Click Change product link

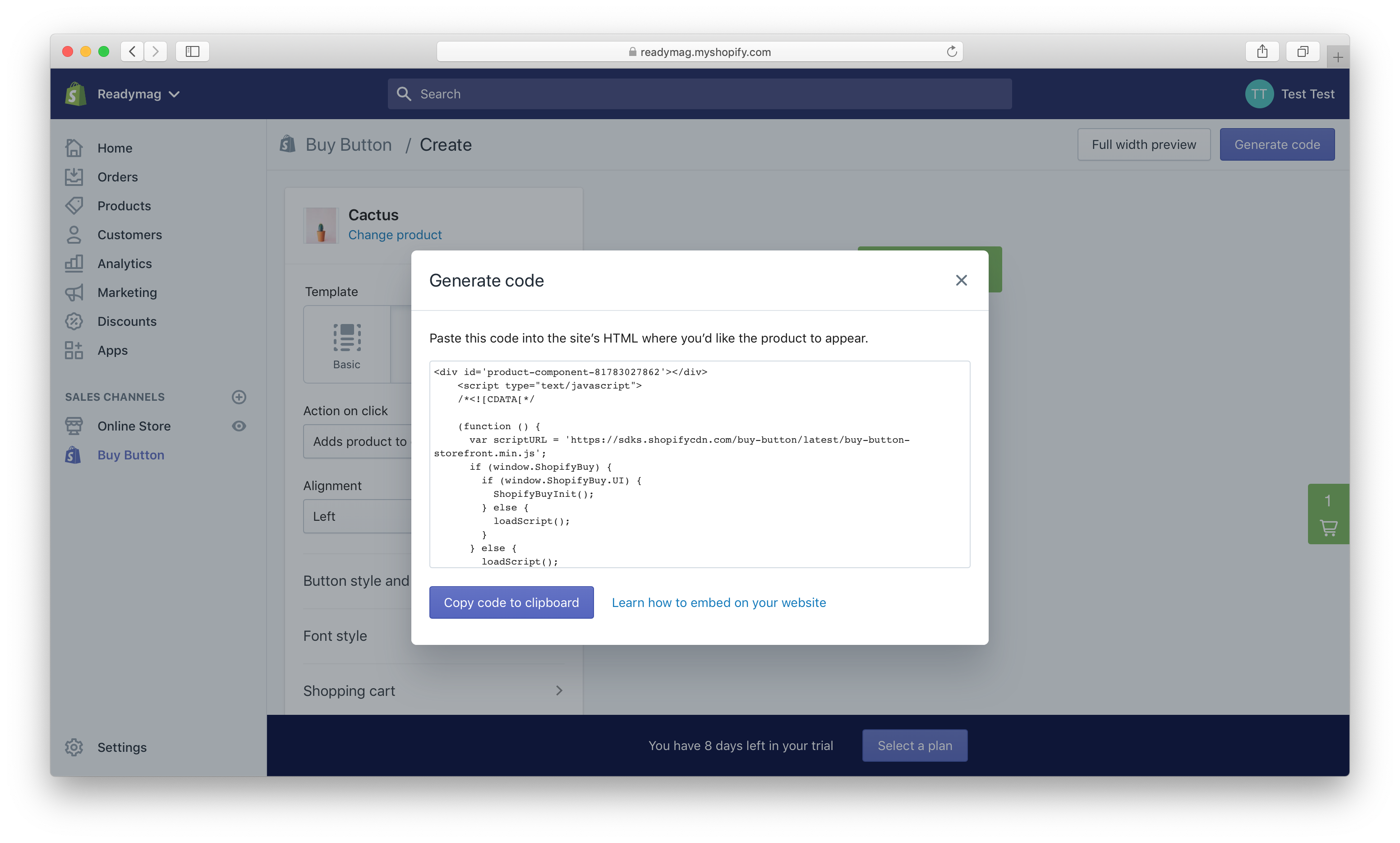[395, 235]
